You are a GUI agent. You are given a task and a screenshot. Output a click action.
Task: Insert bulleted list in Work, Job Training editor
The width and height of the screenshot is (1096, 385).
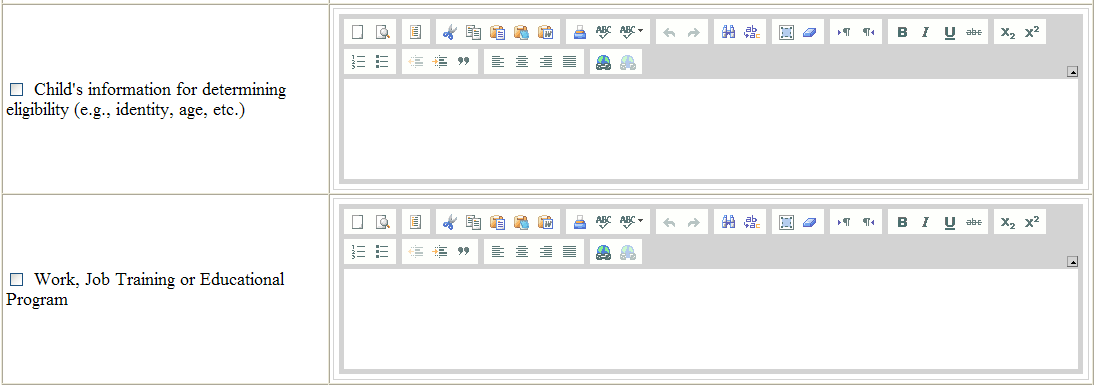[382, 252]
